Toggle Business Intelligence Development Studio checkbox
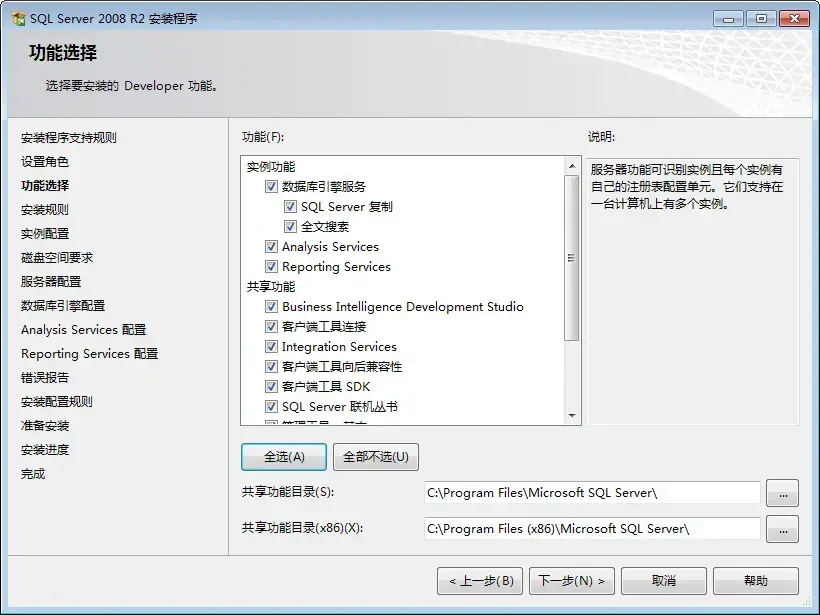 (x=271, y=306)
